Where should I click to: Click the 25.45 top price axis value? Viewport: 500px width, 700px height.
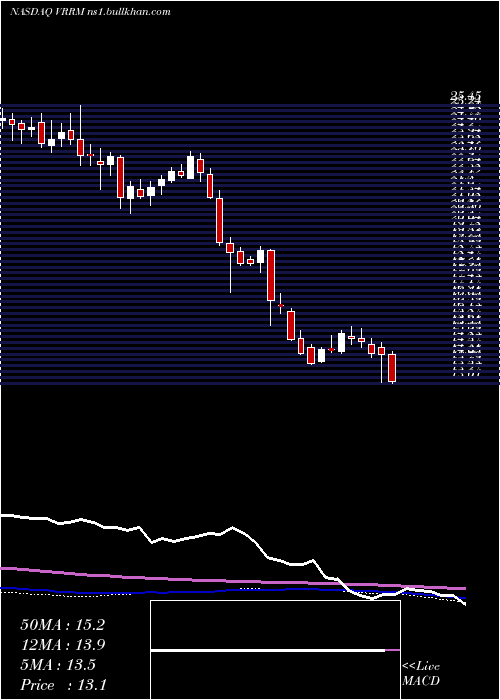click(465, 95)
